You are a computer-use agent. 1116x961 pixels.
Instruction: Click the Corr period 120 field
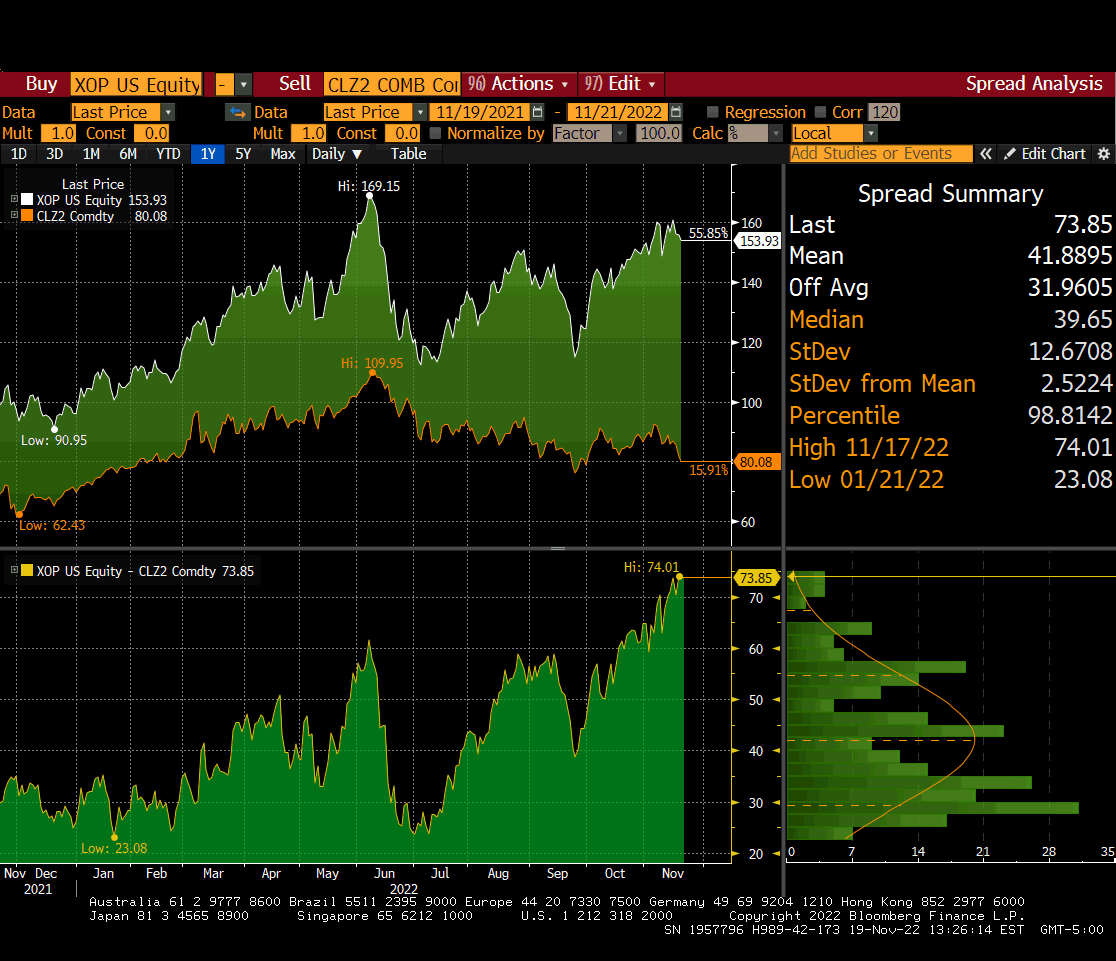tap(885, 112)
